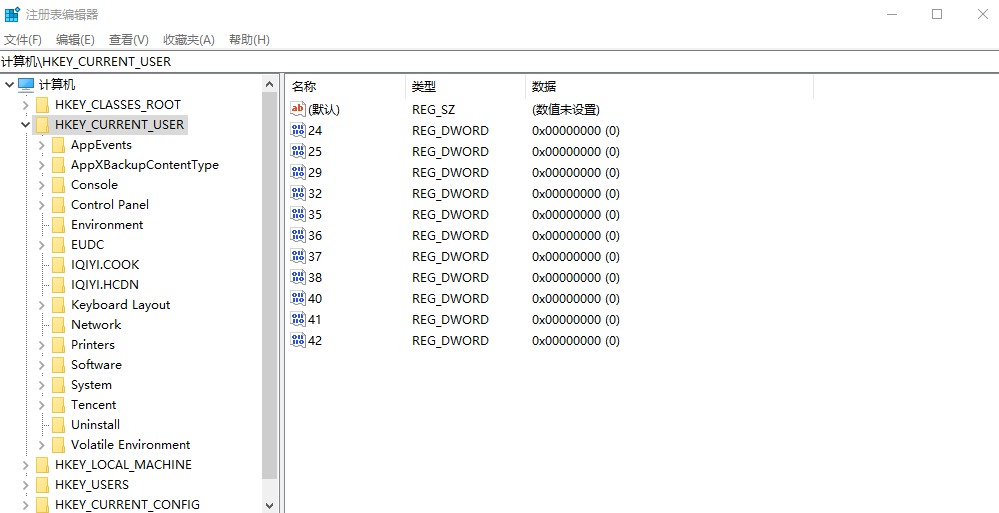
Task: Click the Registry Editor app icon in title bar
Action: 12,14
